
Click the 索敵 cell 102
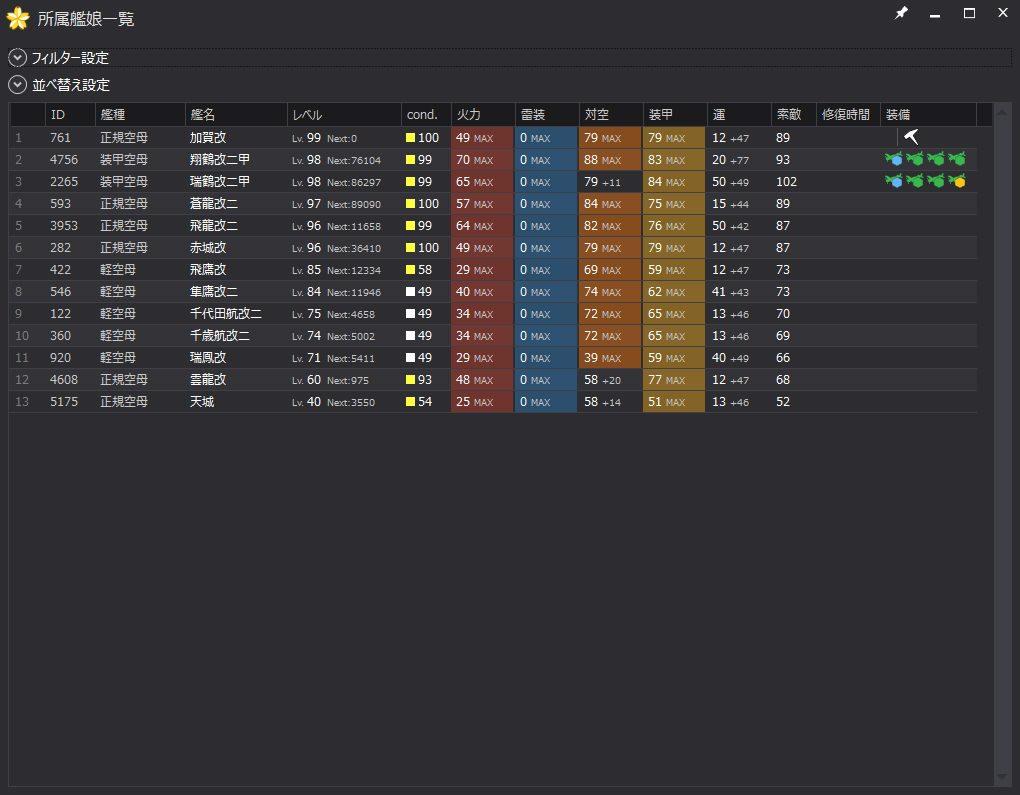coord(786,182)
